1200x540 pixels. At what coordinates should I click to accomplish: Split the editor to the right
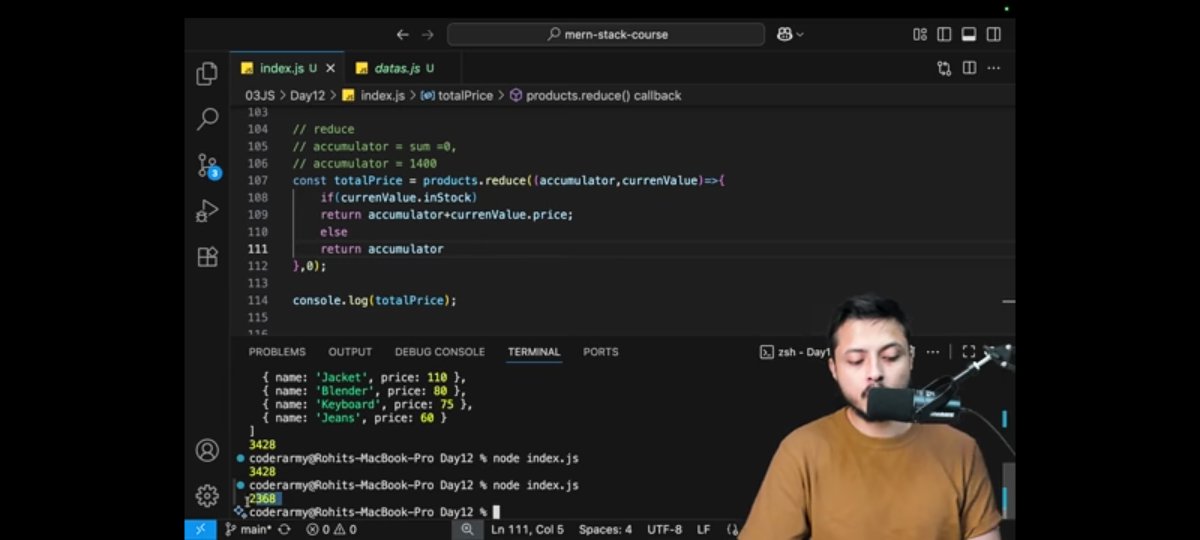pos(969,68)
